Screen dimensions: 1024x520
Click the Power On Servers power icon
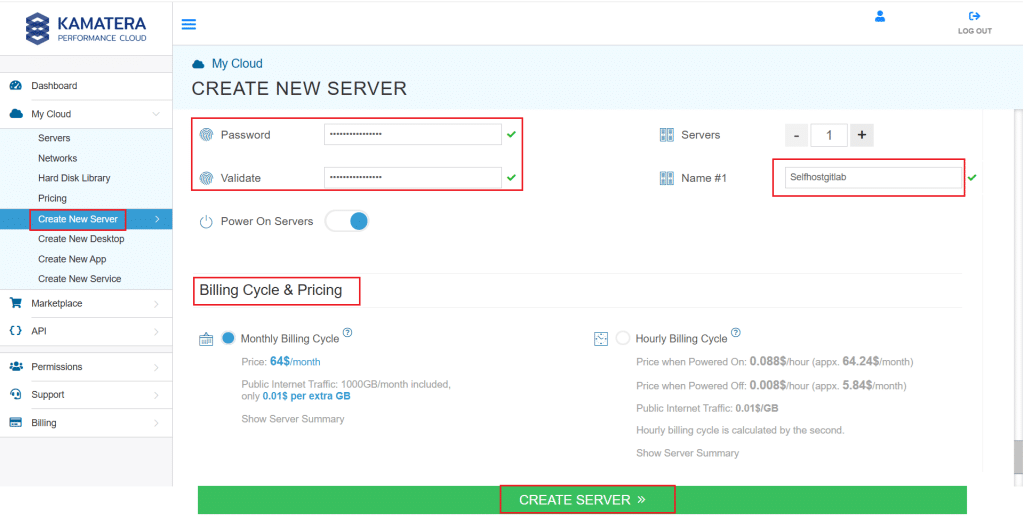pyautogui.click(x=206, y=221)
